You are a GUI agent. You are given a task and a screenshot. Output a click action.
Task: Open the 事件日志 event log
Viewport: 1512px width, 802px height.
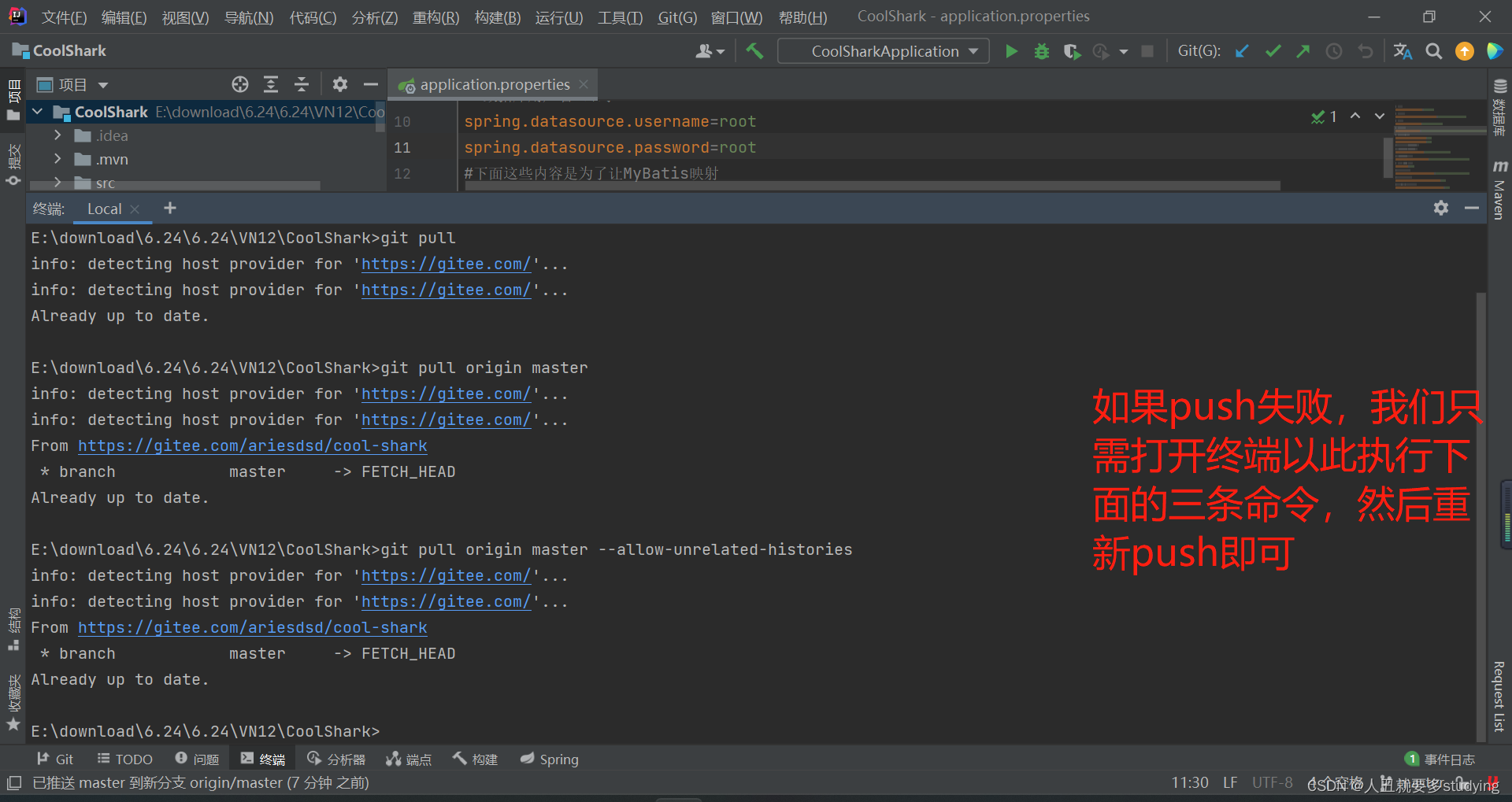click(x=1440, y=759)
